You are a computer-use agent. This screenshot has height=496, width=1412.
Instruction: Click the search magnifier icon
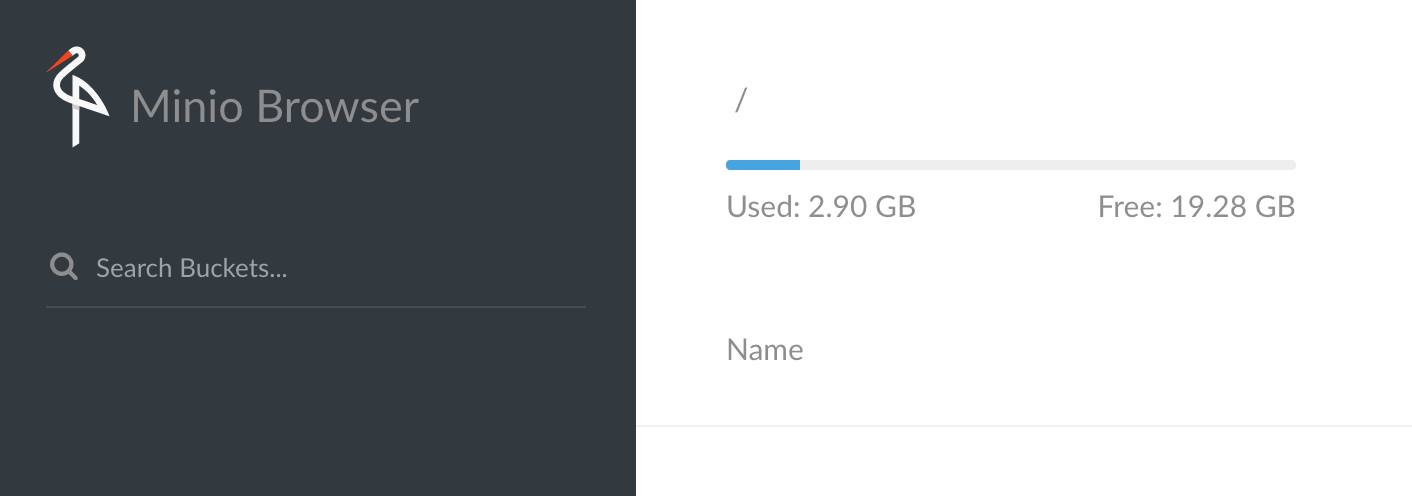click(x=64, y=267)
